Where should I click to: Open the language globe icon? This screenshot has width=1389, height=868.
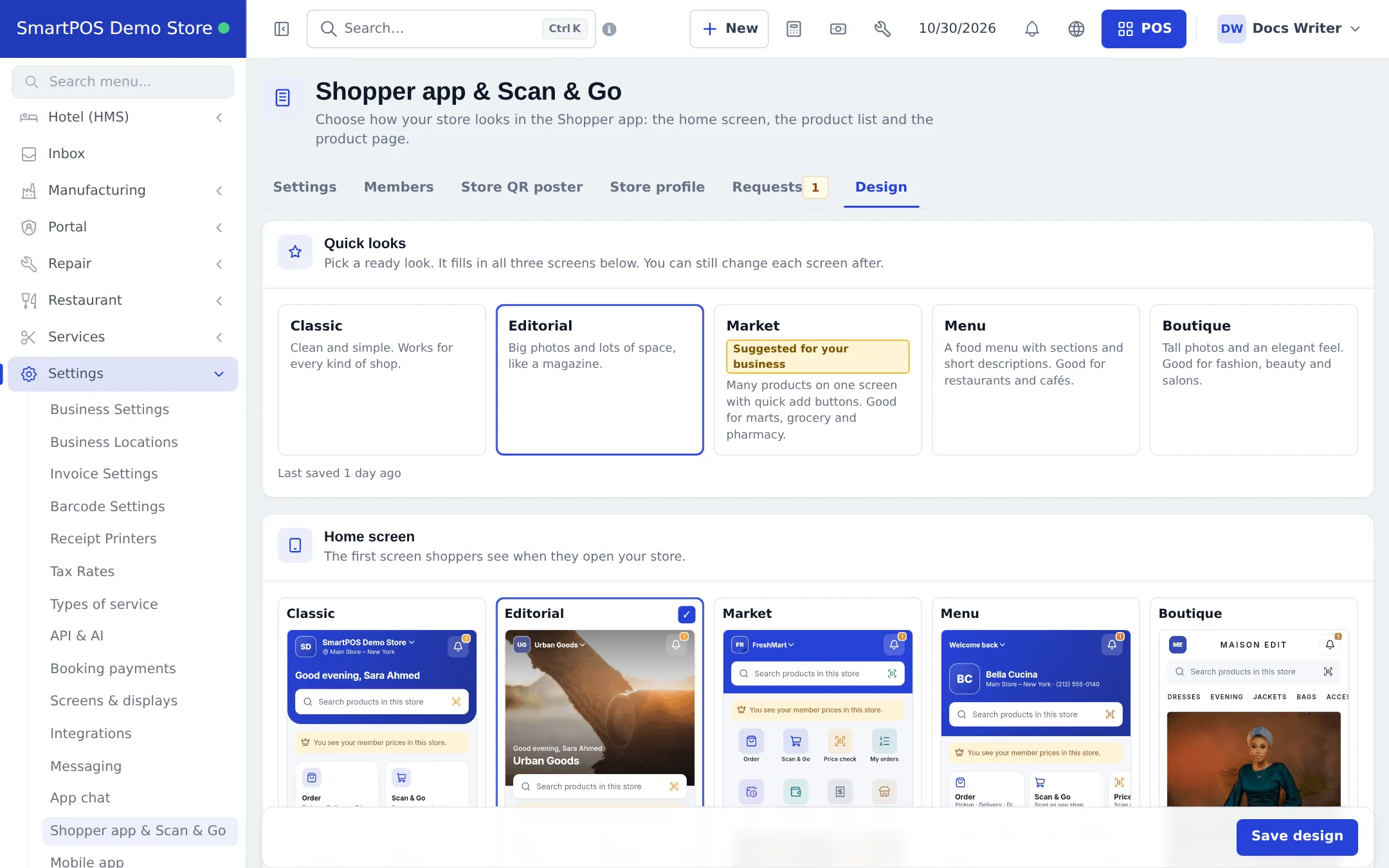point(1076,29)
